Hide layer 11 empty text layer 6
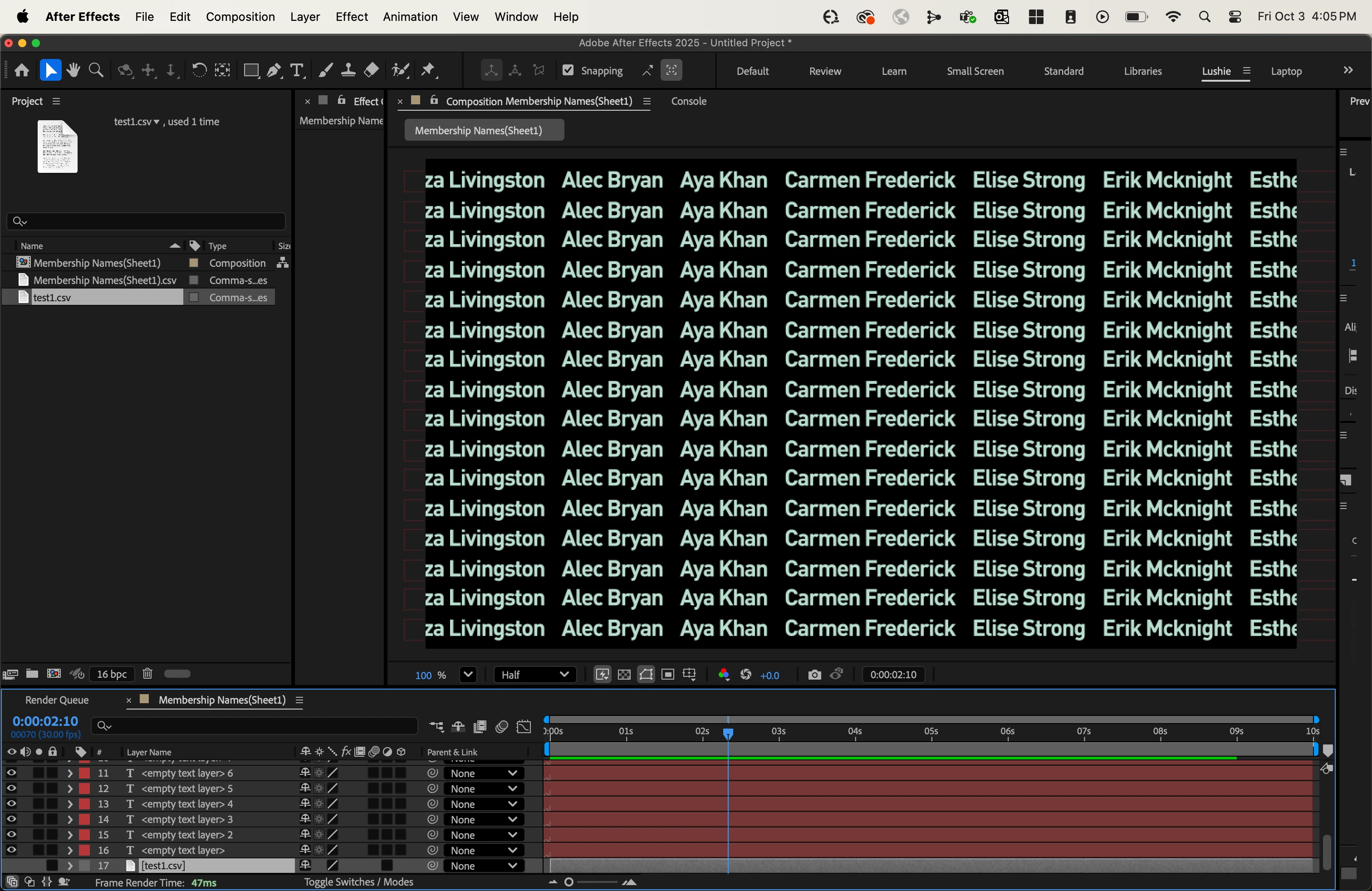This screenshot has height=891, width=1372. 11,773
